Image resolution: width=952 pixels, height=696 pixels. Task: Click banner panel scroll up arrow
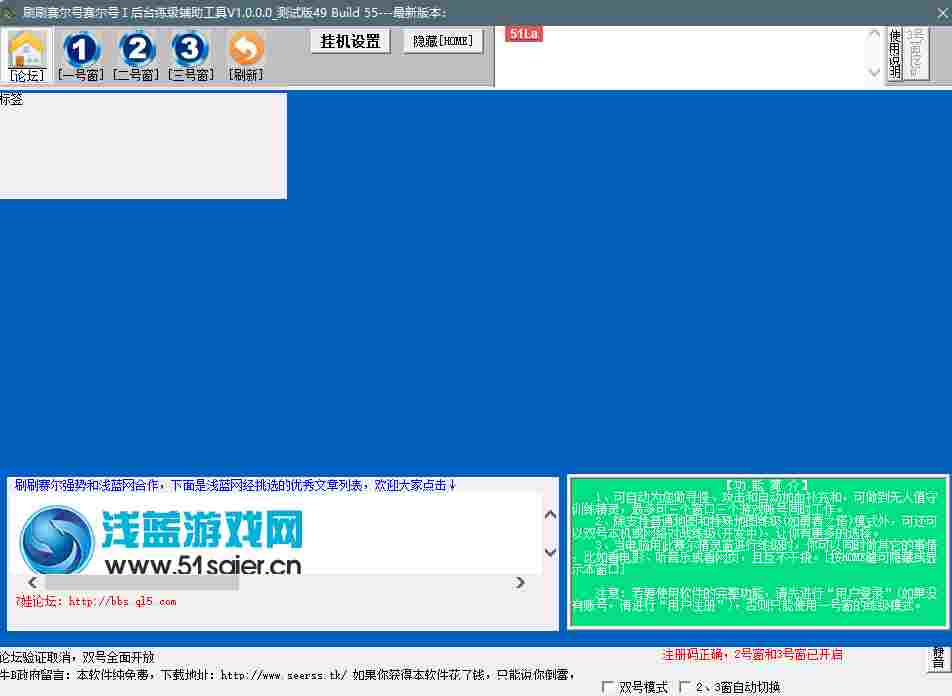[551, 515]
